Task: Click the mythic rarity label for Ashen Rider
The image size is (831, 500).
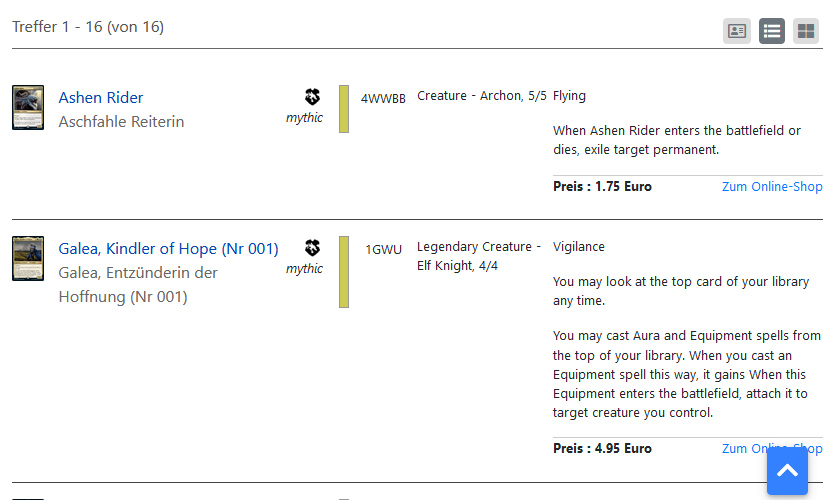Action: 304,118
